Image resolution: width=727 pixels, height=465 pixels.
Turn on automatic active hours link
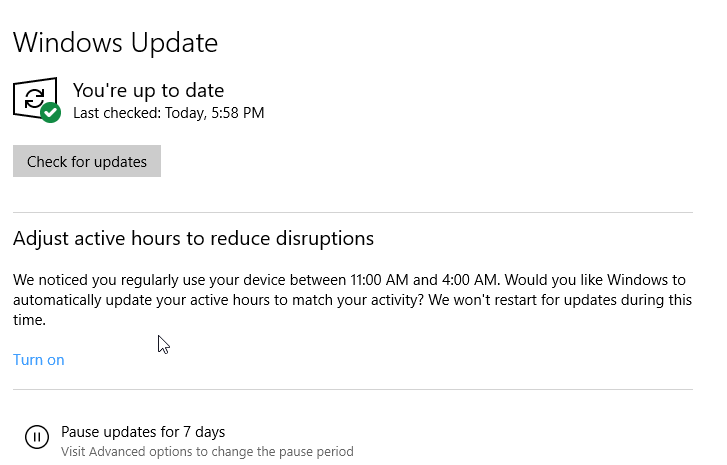tap(38, 360)
